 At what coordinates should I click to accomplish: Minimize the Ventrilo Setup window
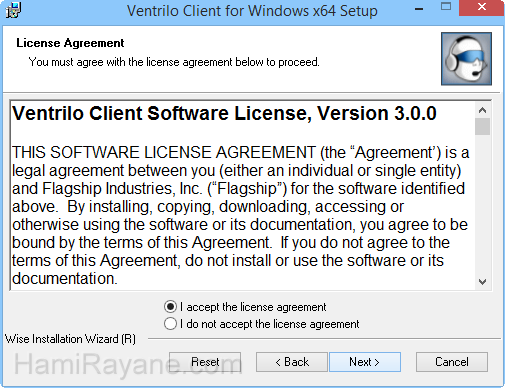click(419, 9)
